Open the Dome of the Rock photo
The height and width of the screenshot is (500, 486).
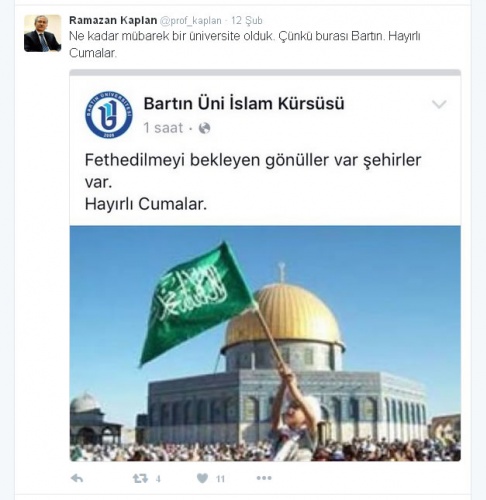coord(265,343)
